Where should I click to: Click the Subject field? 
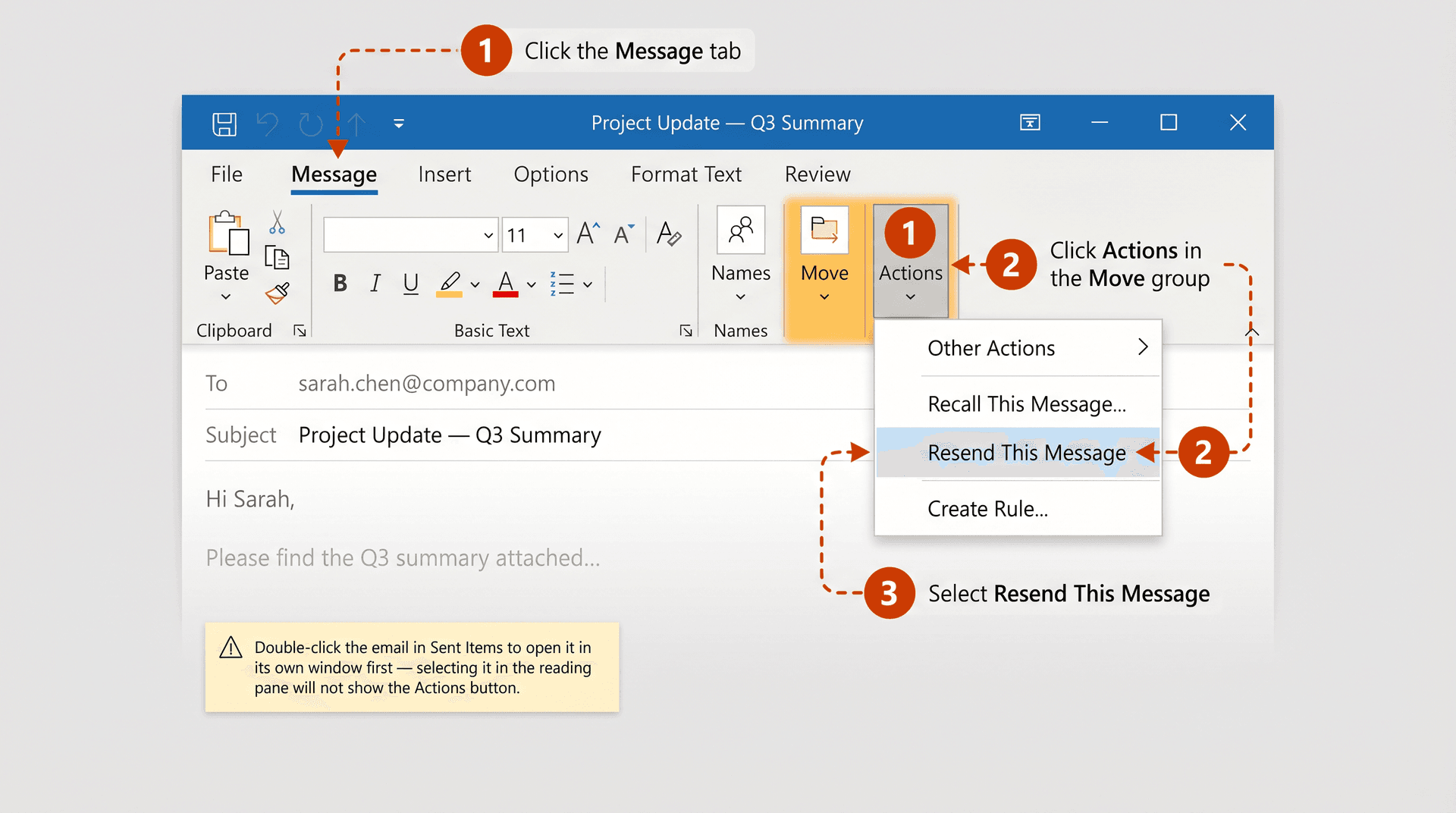pos(449,435)
